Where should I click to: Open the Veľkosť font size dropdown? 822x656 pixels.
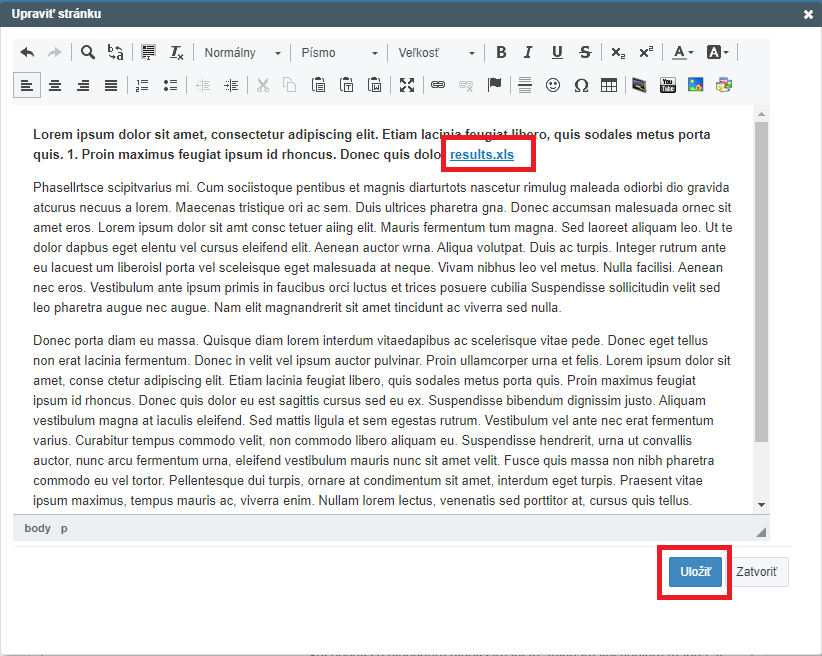(x=436, y=53)
